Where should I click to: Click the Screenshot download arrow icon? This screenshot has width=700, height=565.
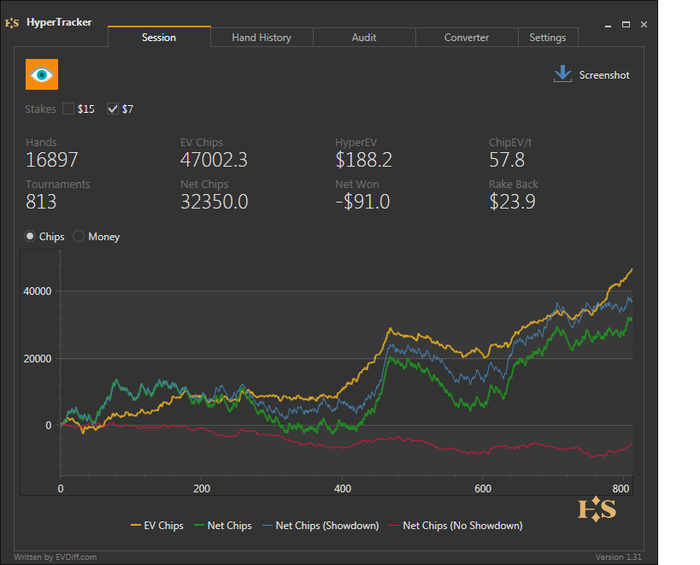(563, 74)
